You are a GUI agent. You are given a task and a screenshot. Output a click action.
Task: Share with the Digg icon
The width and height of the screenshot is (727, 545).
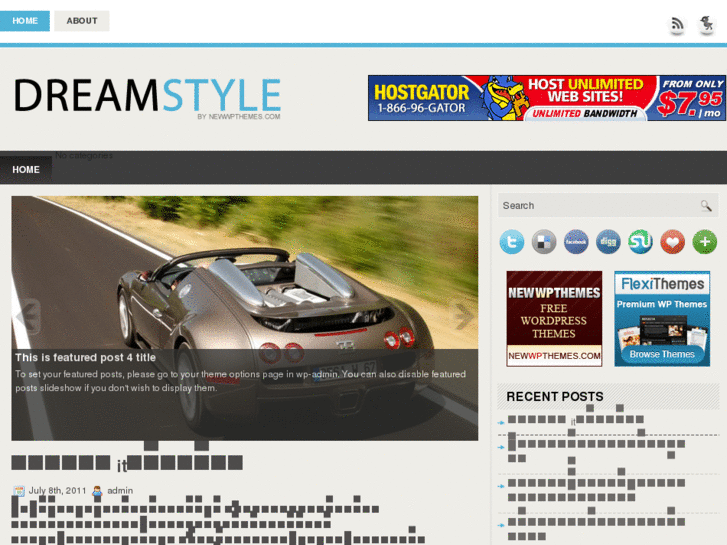608,242
